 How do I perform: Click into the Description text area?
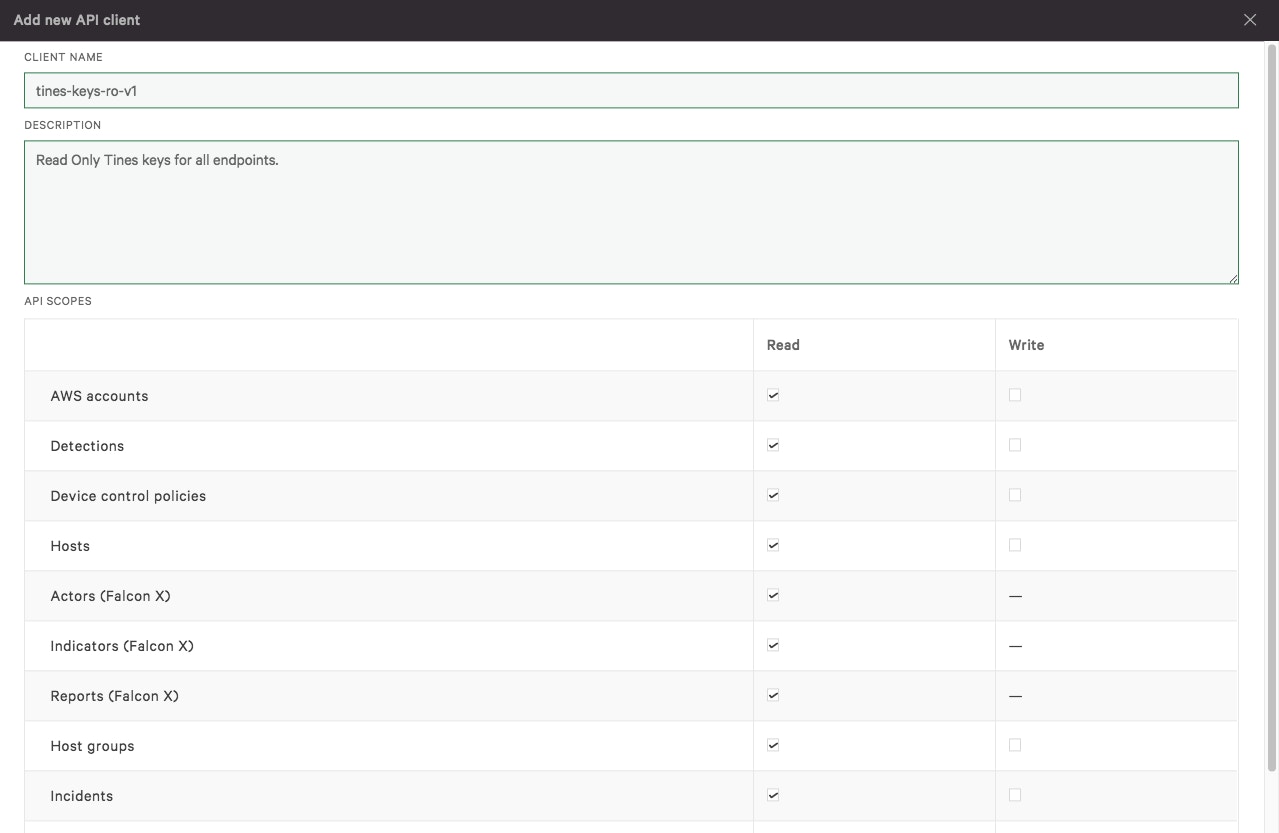631,212
